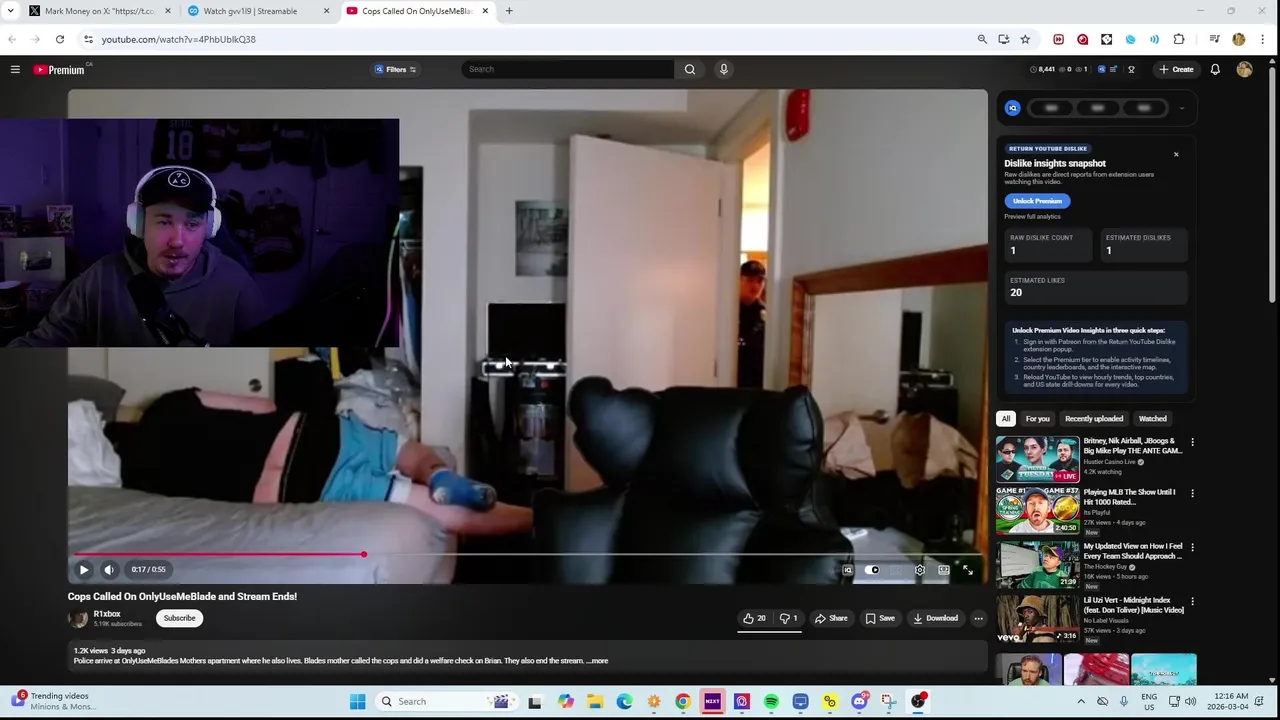Select the All filter chip
Viewport: 1280px width, 720px height.
click(x=1006, y=419)
